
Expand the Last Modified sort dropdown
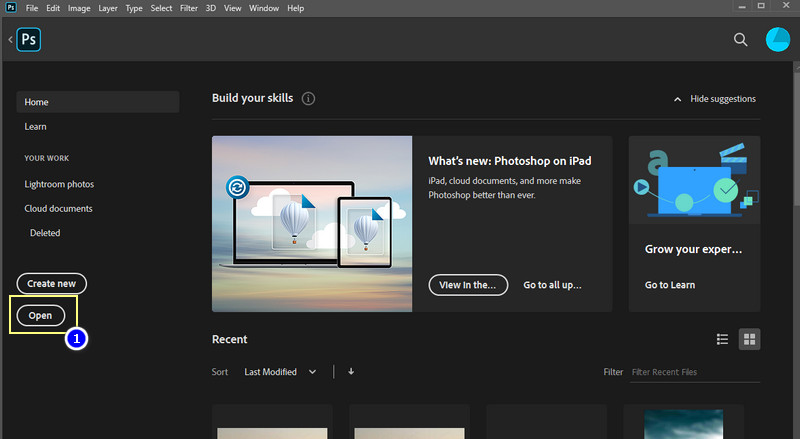coord(280,372)
